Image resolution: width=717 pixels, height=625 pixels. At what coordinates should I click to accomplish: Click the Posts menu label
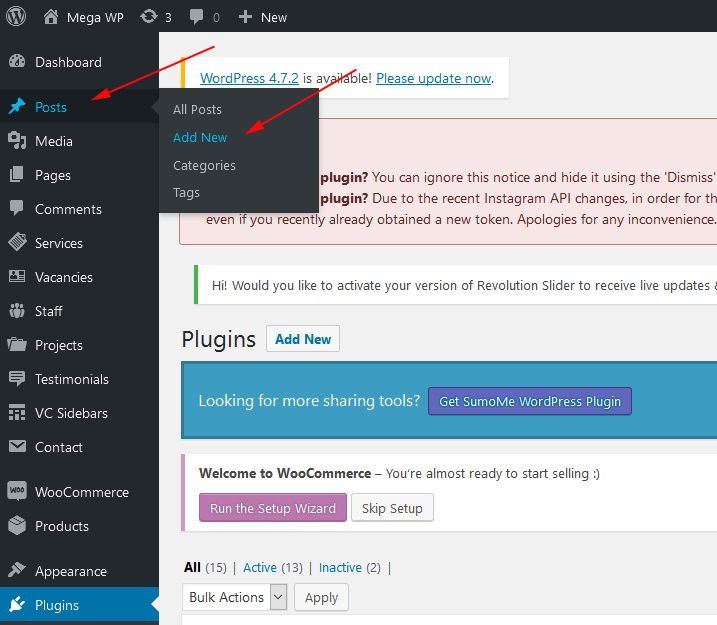[51, 107]
